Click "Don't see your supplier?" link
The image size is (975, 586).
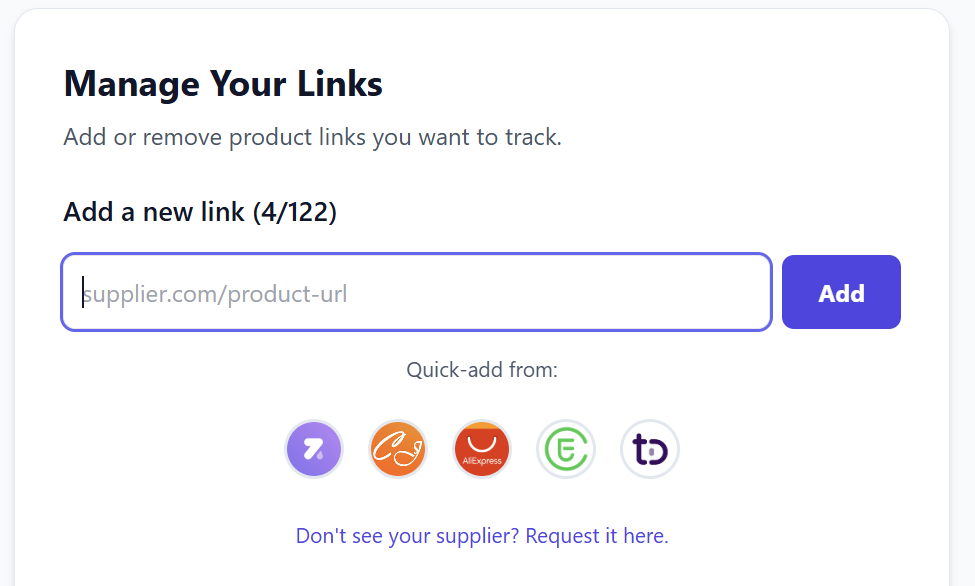click(x=408, y=536)
